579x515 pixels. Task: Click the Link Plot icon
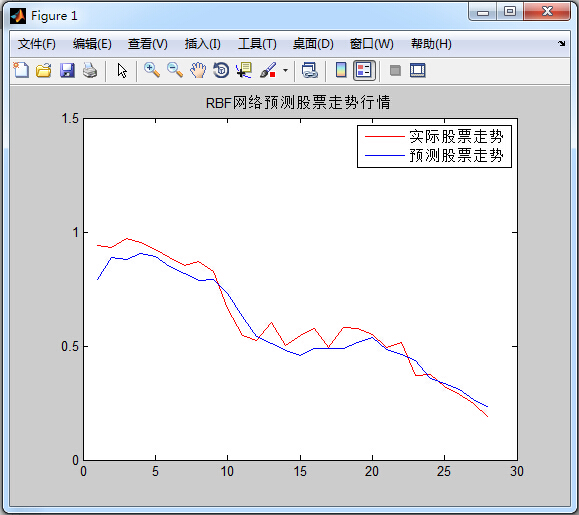tap(309, 70)
